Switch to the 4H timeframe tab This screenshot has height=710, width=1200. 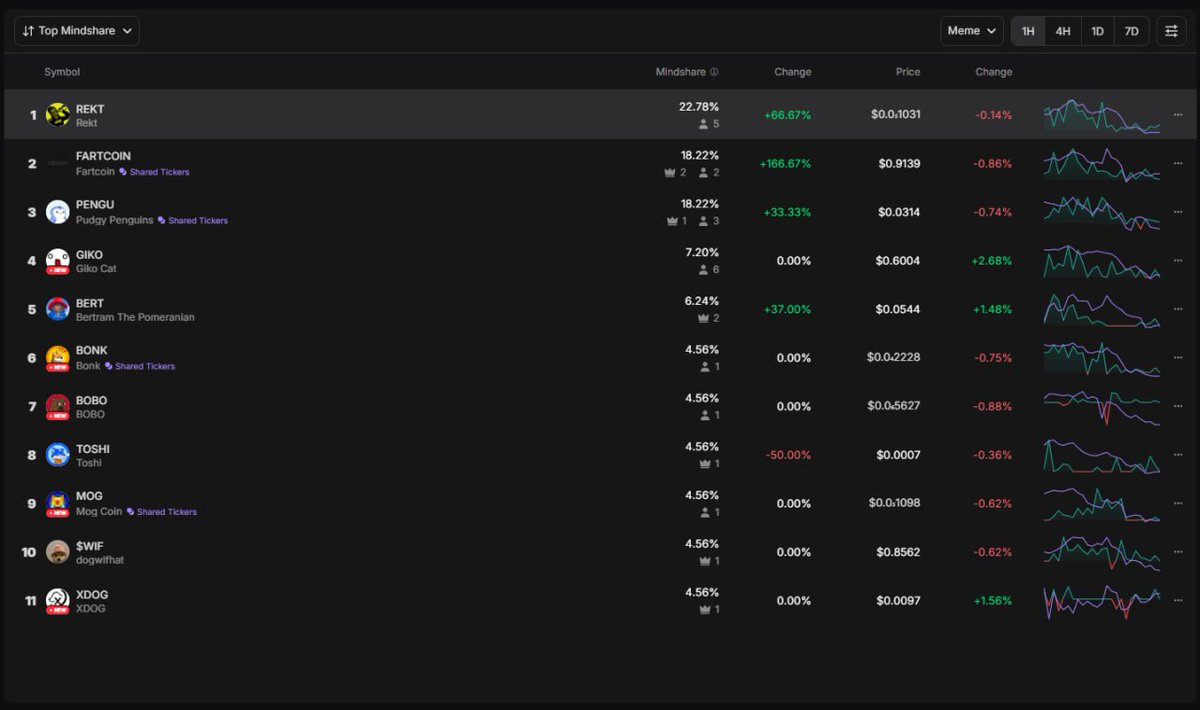tap(1063, 31)
